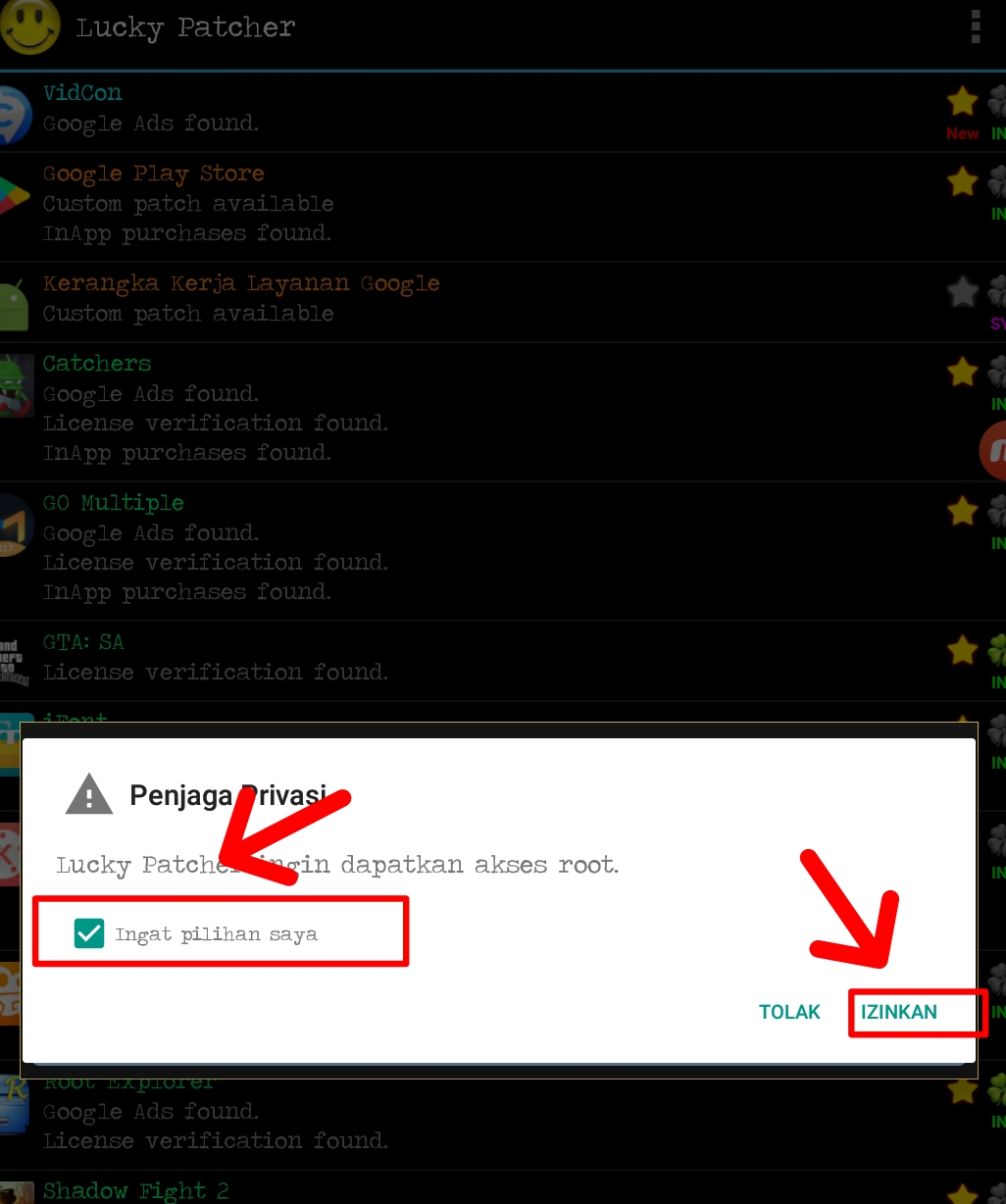
Task: Open the three-dot overflow menu
Action: (975, 27)
